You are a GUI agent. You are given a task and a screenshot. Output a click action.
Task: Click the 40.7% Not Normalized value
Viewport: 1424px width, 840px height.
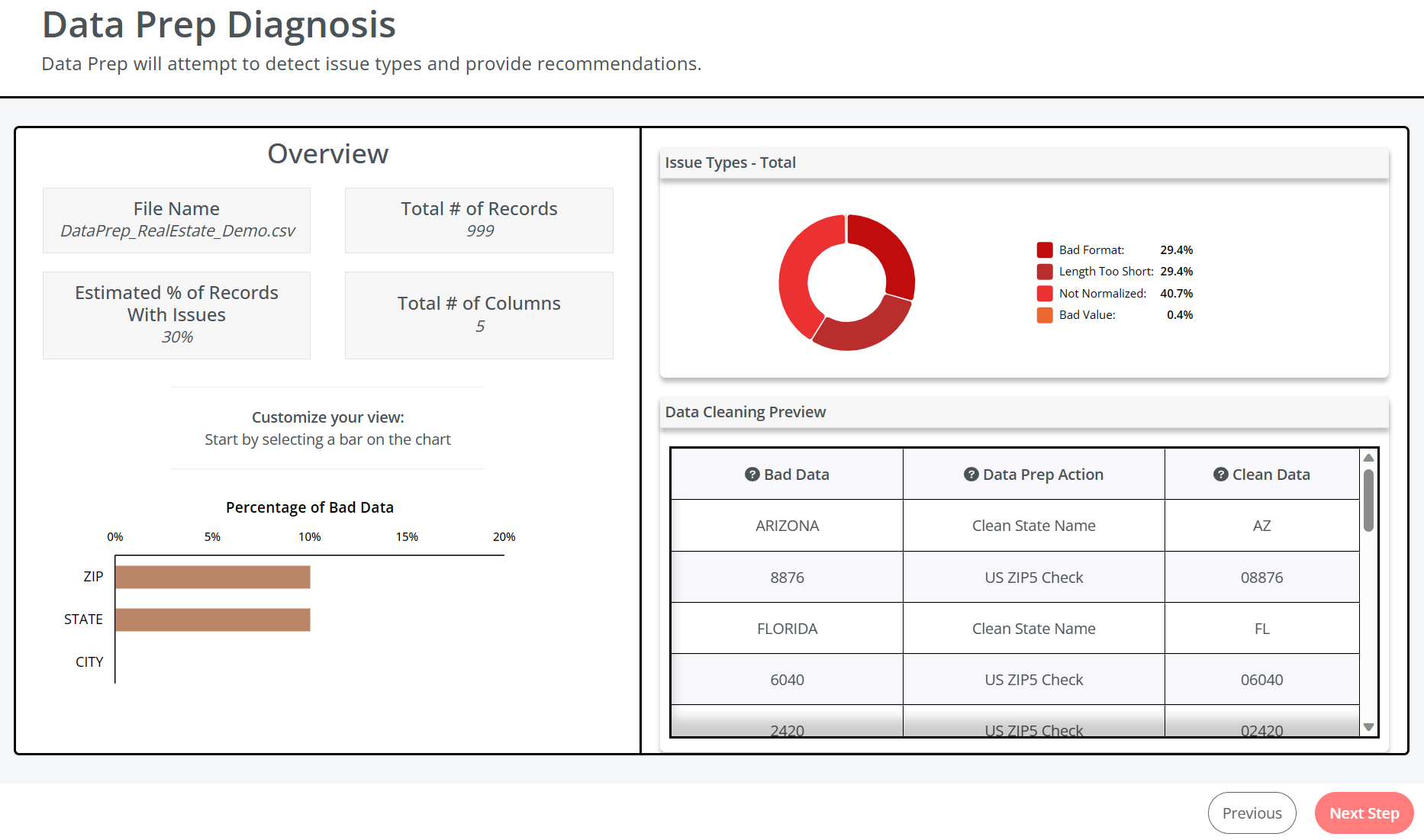1176,293
